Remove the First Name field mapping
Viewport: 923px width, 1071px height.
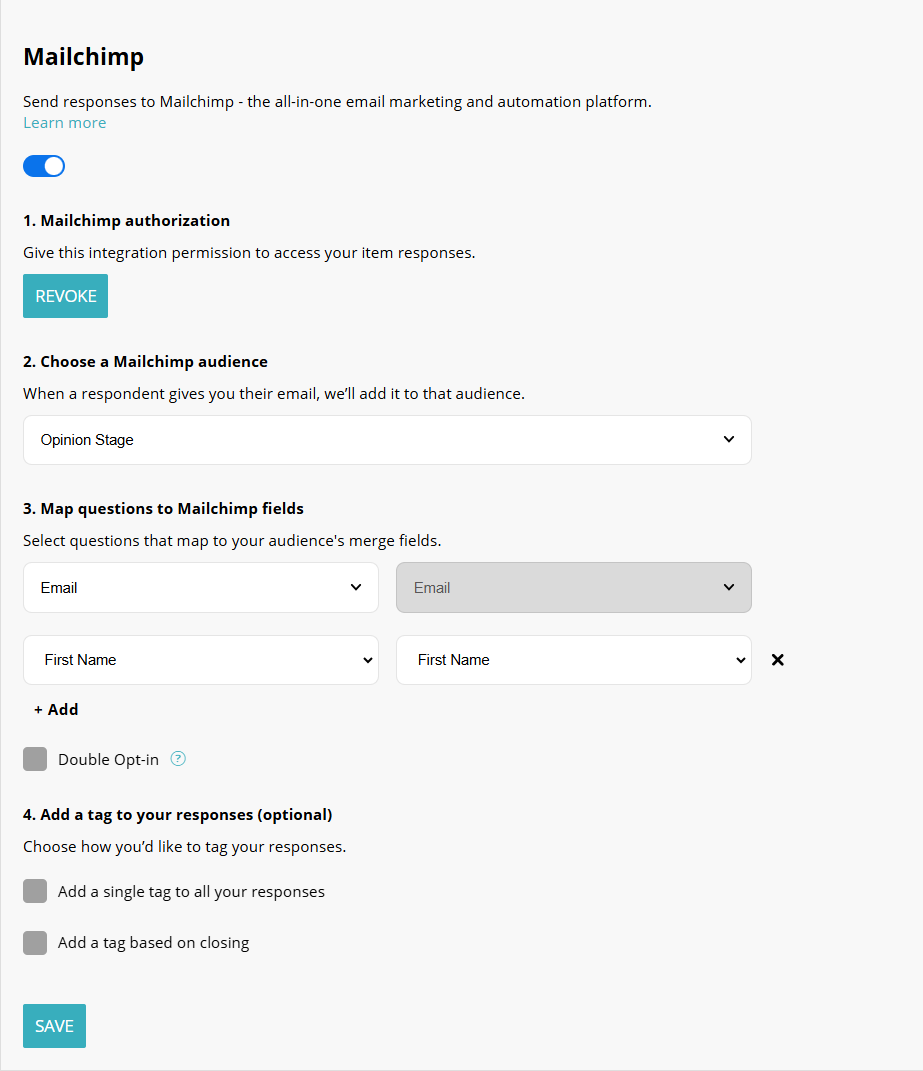[x=777, y=660]
